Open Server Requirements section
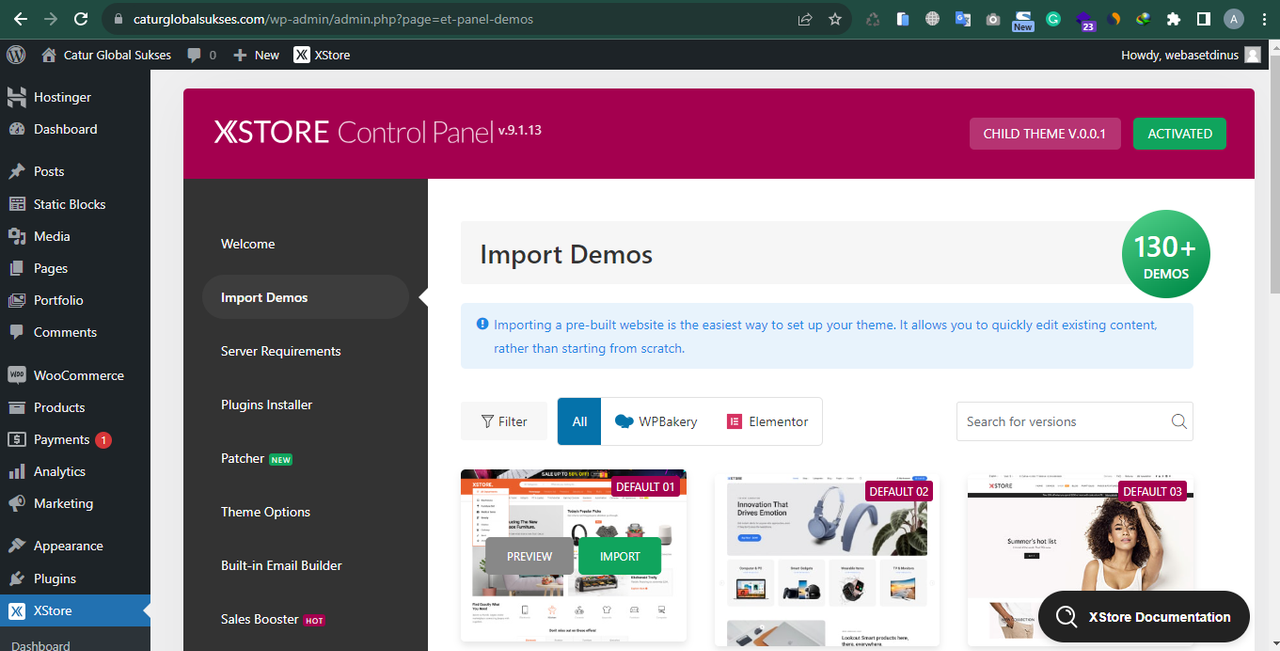The height and width of the screenshot is (651, 1280). [x=281, y=351]
